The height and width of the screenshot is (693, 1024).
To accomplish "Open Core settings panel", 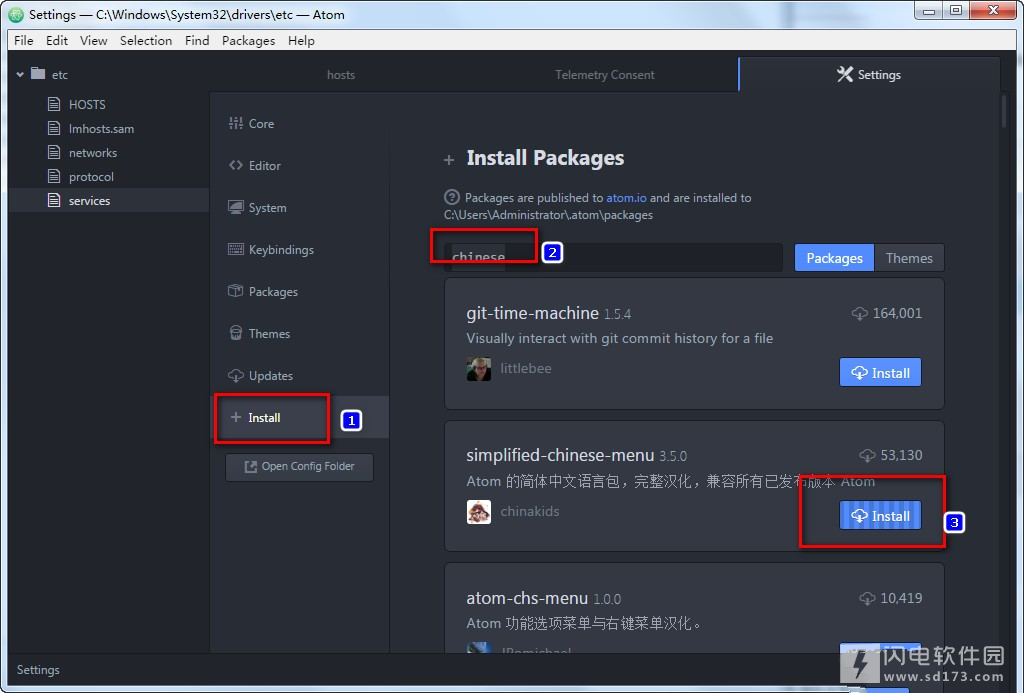I will (x=261, y=123).
